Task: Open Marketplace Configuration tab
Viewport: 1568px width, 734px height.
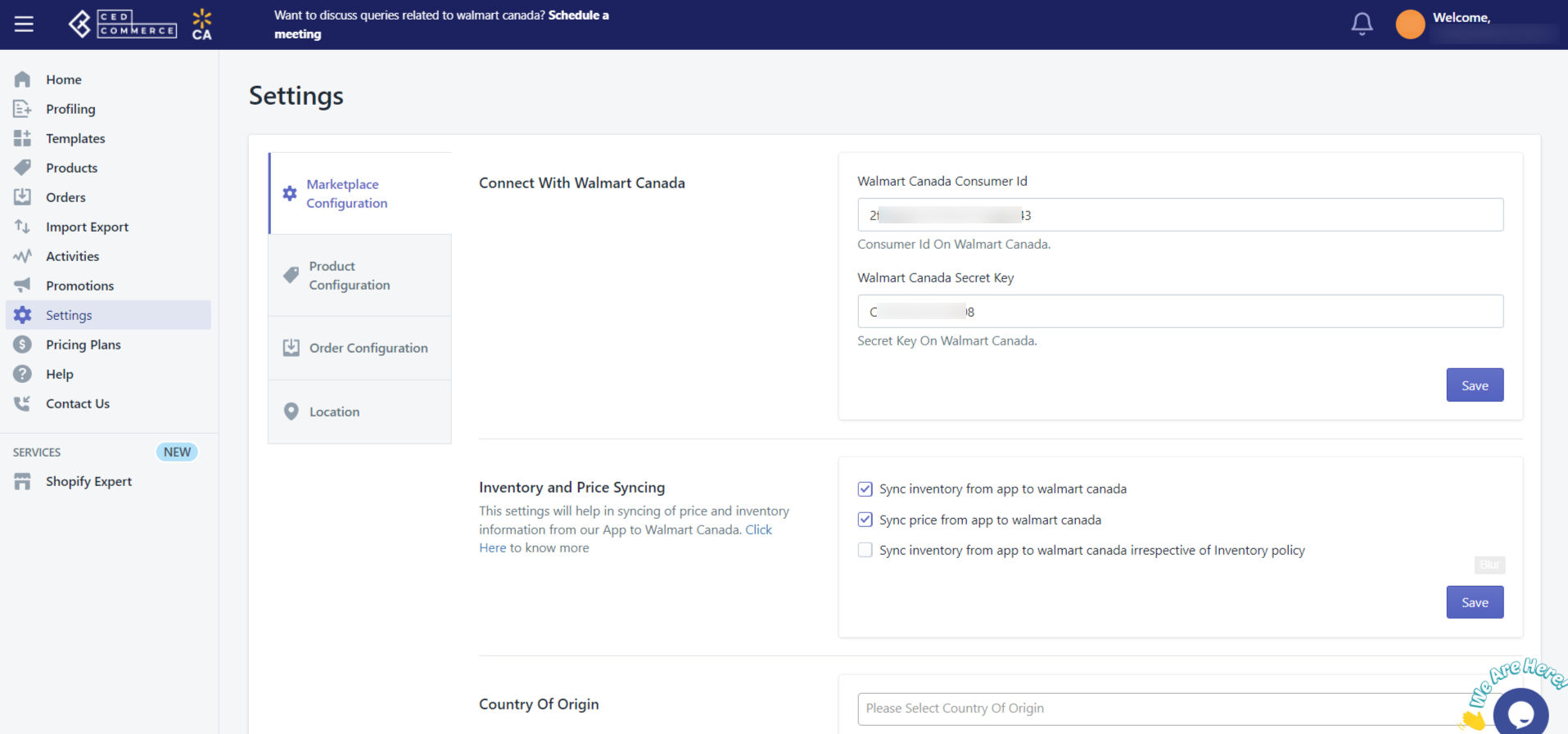Action: tap(360, 194)
